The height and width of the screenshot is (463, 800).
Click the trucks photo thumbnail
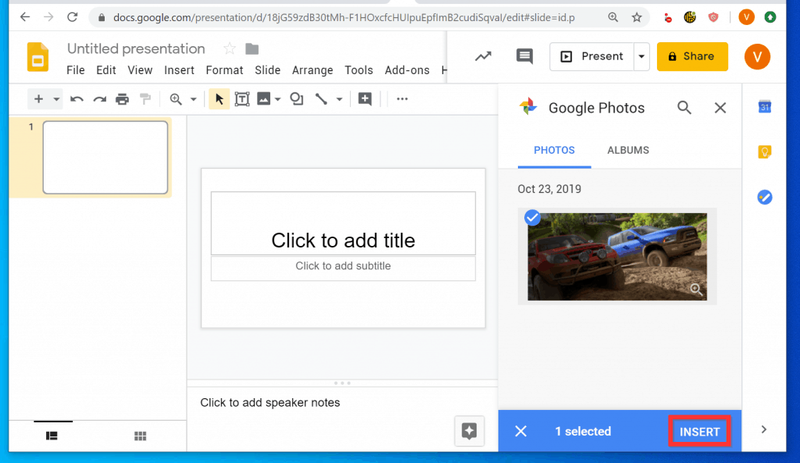pos(617,256)
